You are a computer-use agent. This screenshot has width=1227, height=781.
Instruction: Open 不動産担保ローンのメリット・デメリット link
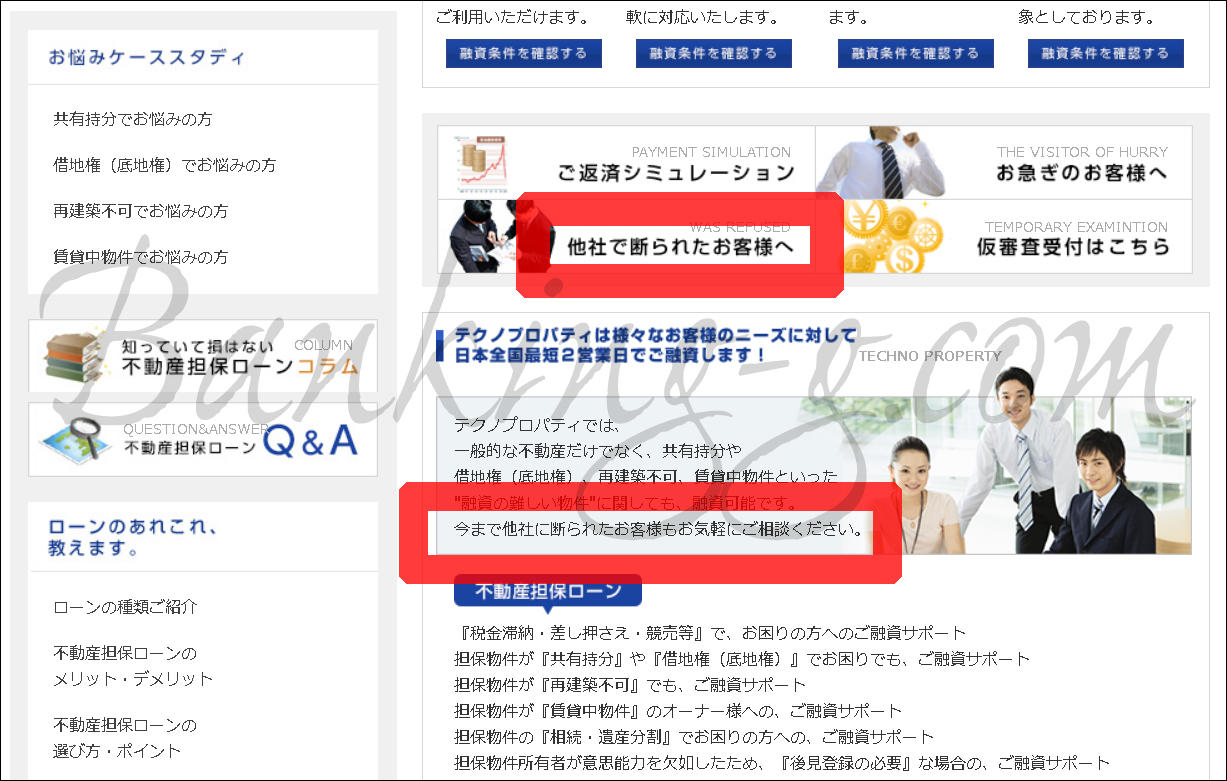point(133,666)
